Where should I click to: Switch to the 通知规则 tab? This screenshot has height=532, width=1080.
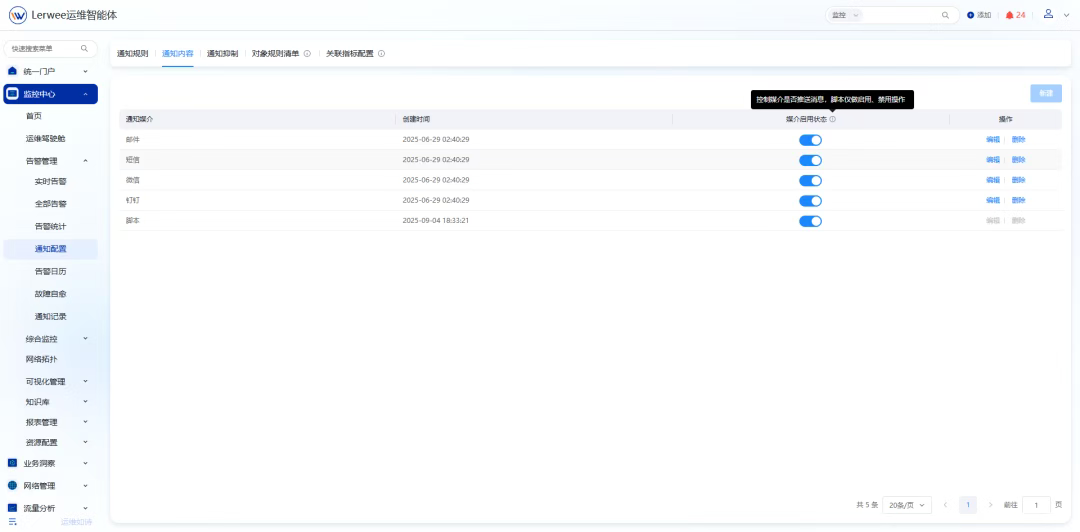[132, 54]
